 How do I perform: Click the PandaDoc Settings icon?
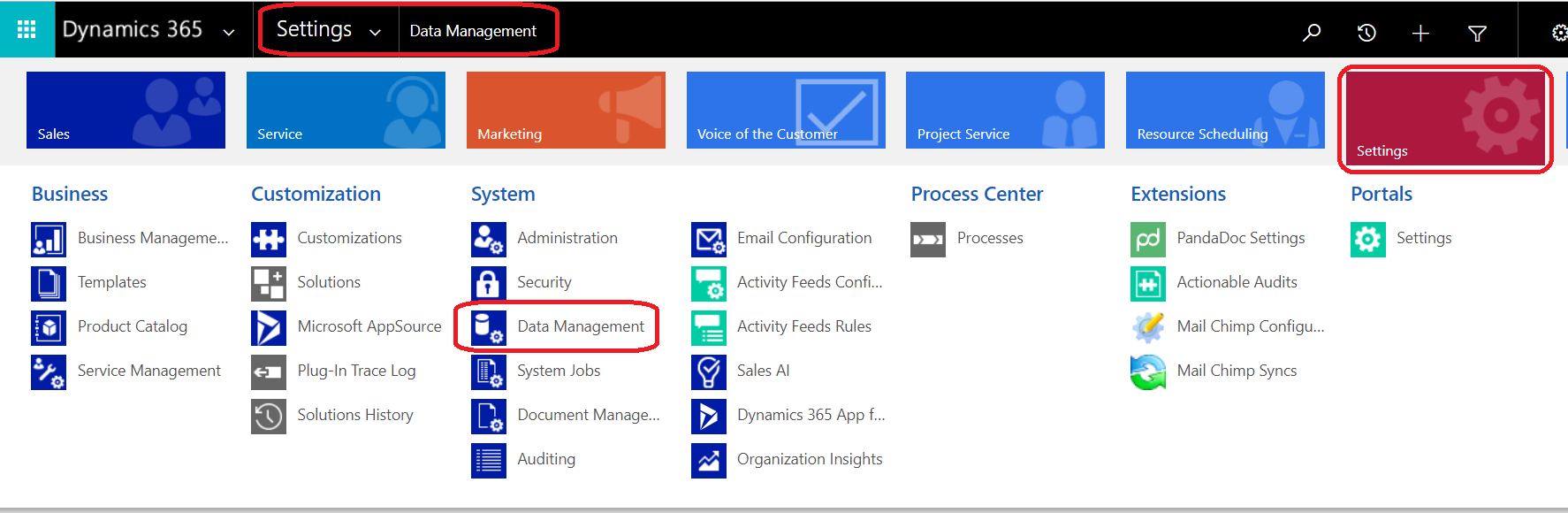tap(1148, 240)
